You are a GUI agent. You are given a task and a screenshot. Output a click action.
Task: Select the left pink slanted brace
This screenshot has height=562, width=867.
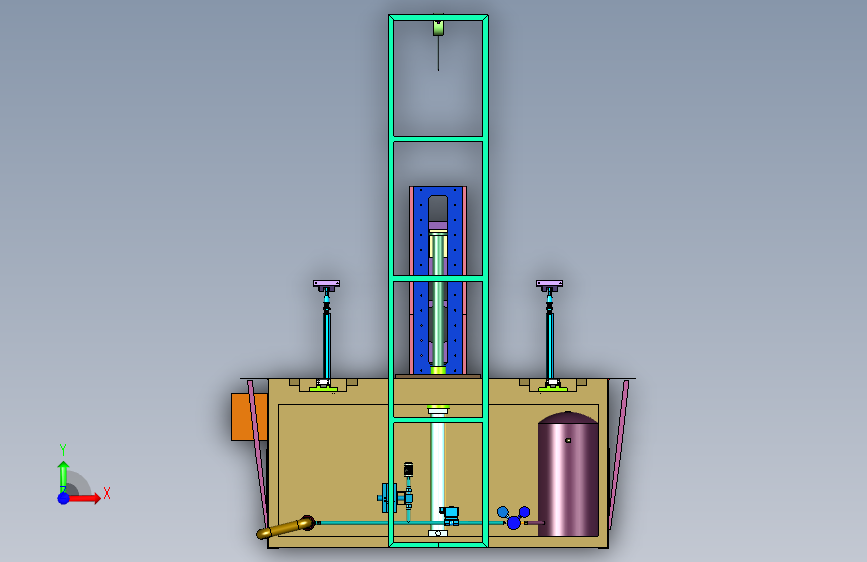pos(258,454)
